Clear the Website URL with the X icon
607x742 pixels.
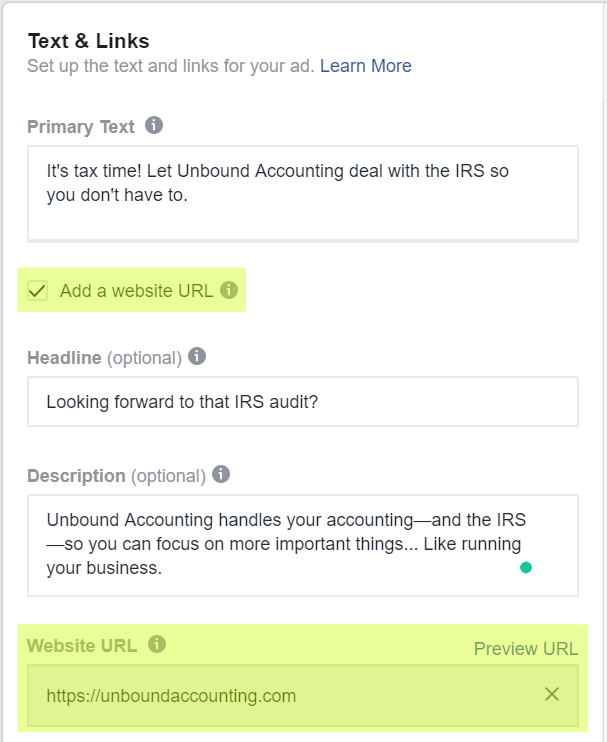(x=552, y=694)
